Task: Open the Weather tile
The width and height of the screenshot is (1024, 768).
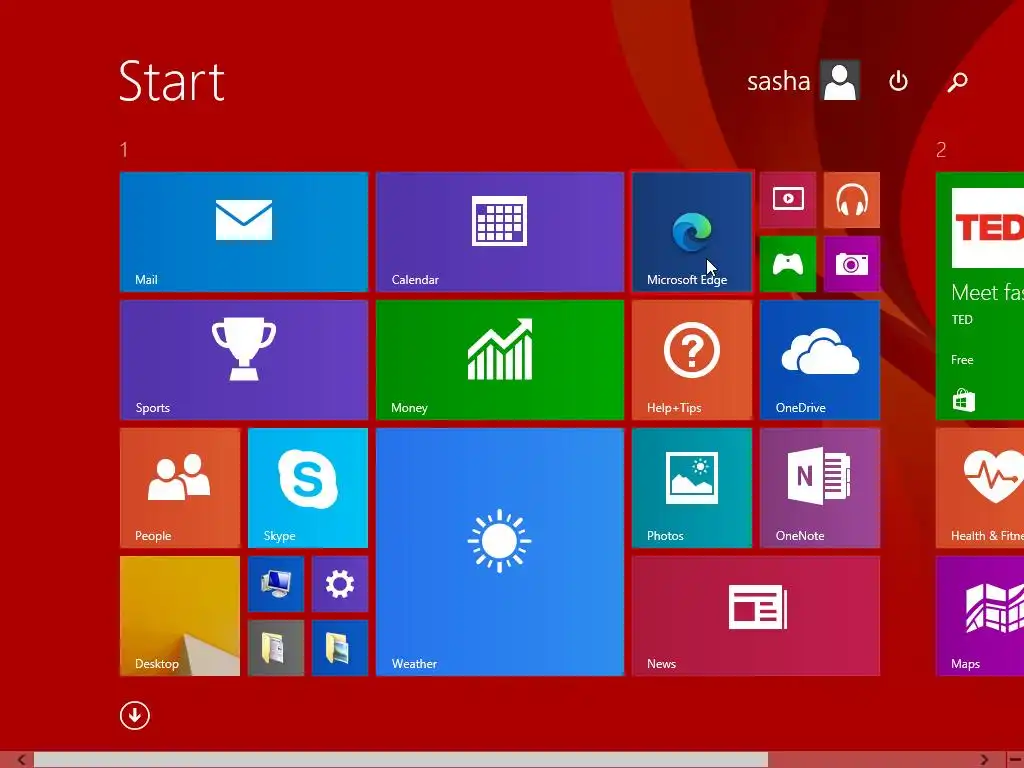Action: 500,552
